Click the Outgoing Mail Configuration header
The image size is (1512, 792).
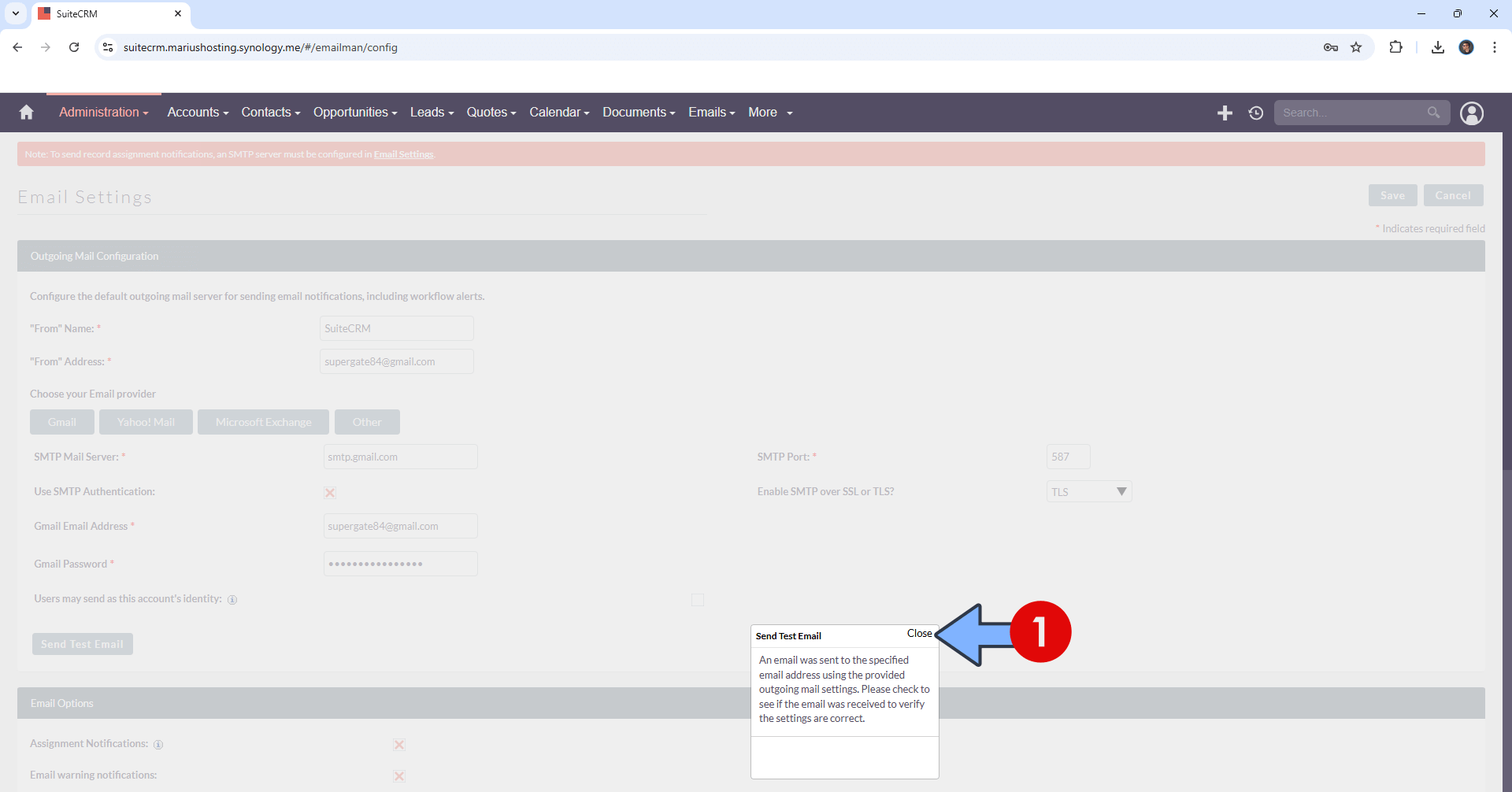pos(751,256)
